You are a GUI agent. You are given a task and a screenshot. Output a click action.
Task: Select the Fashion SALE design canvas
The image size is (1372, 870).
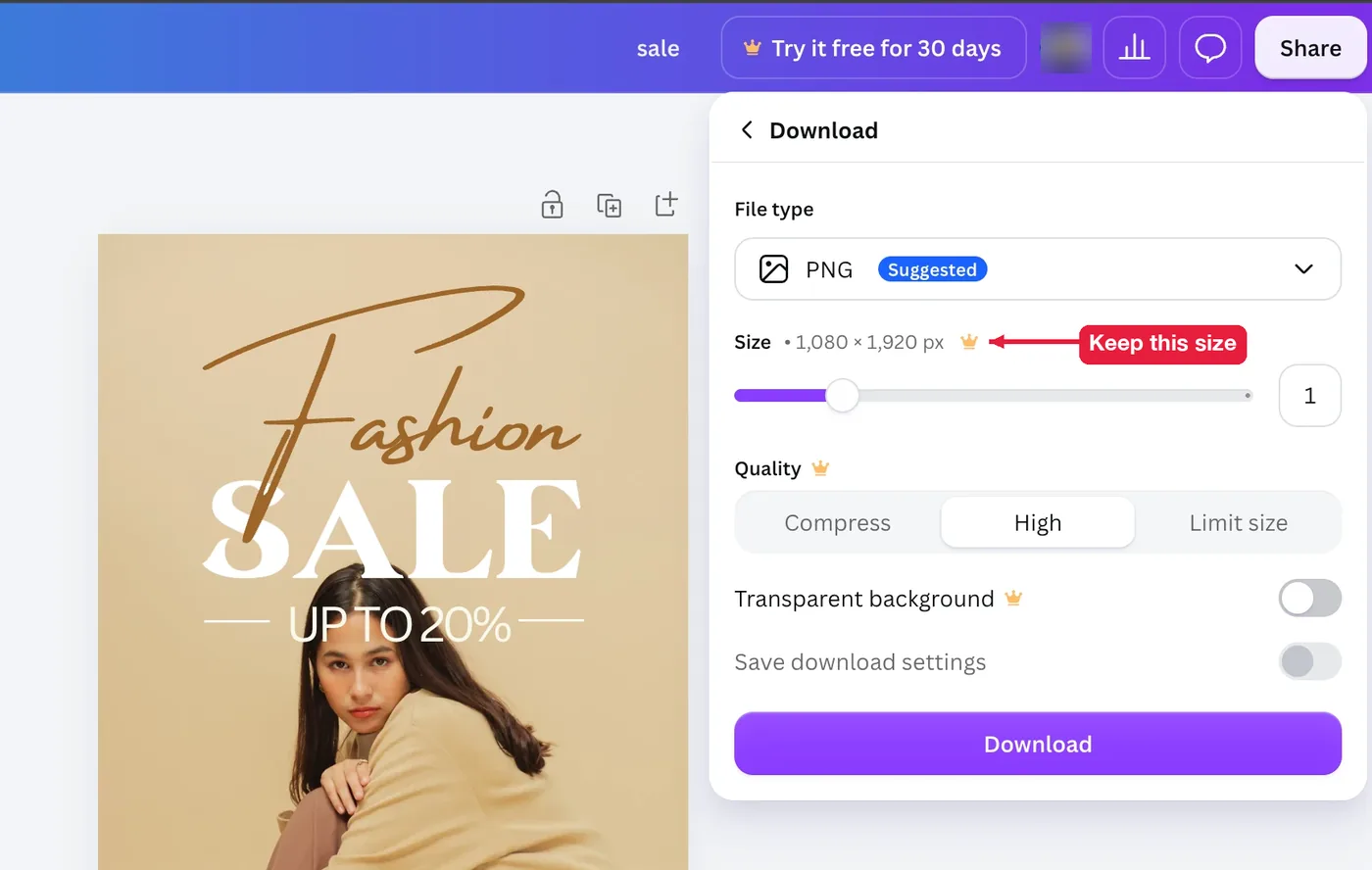[393, 552]
